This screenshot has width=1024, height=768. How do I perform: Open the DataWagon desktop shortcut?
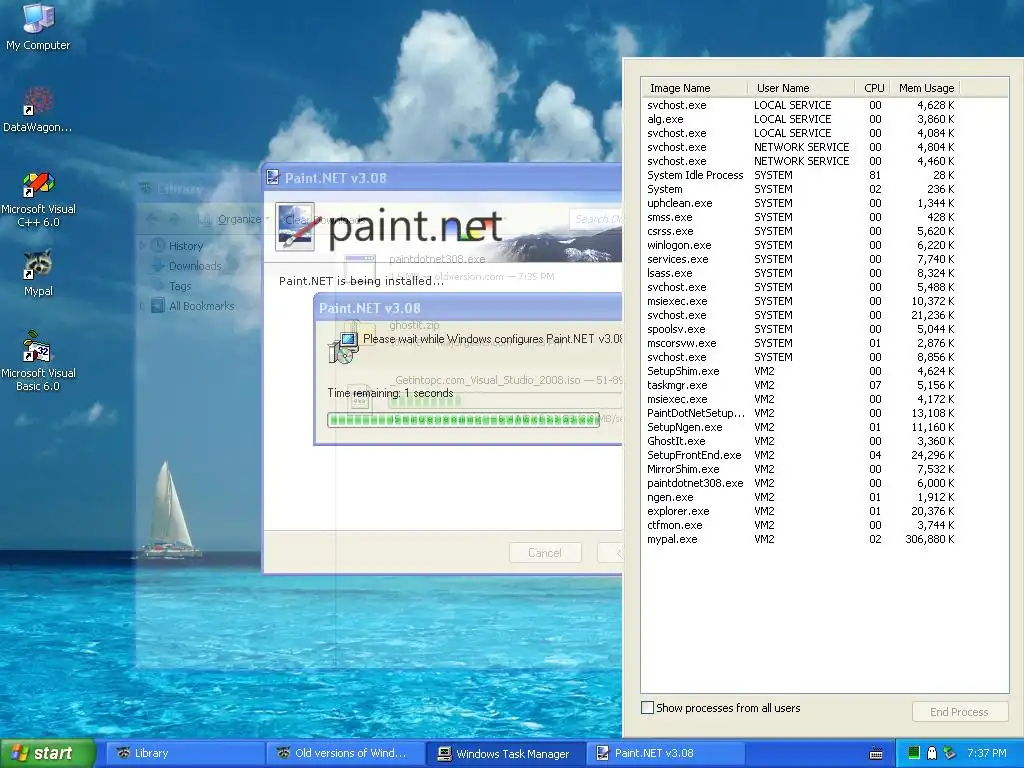point(38,110)
